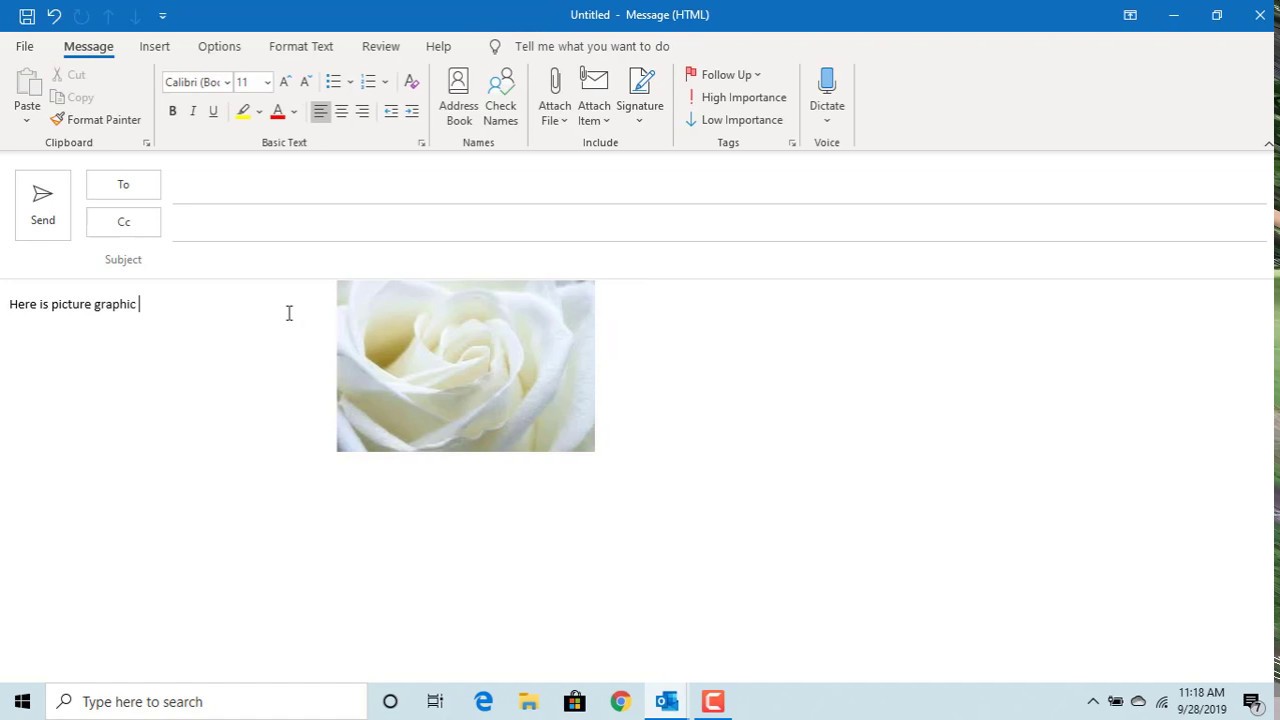Click into the Subject field
1280x720 pixels.
coord(720,259)
